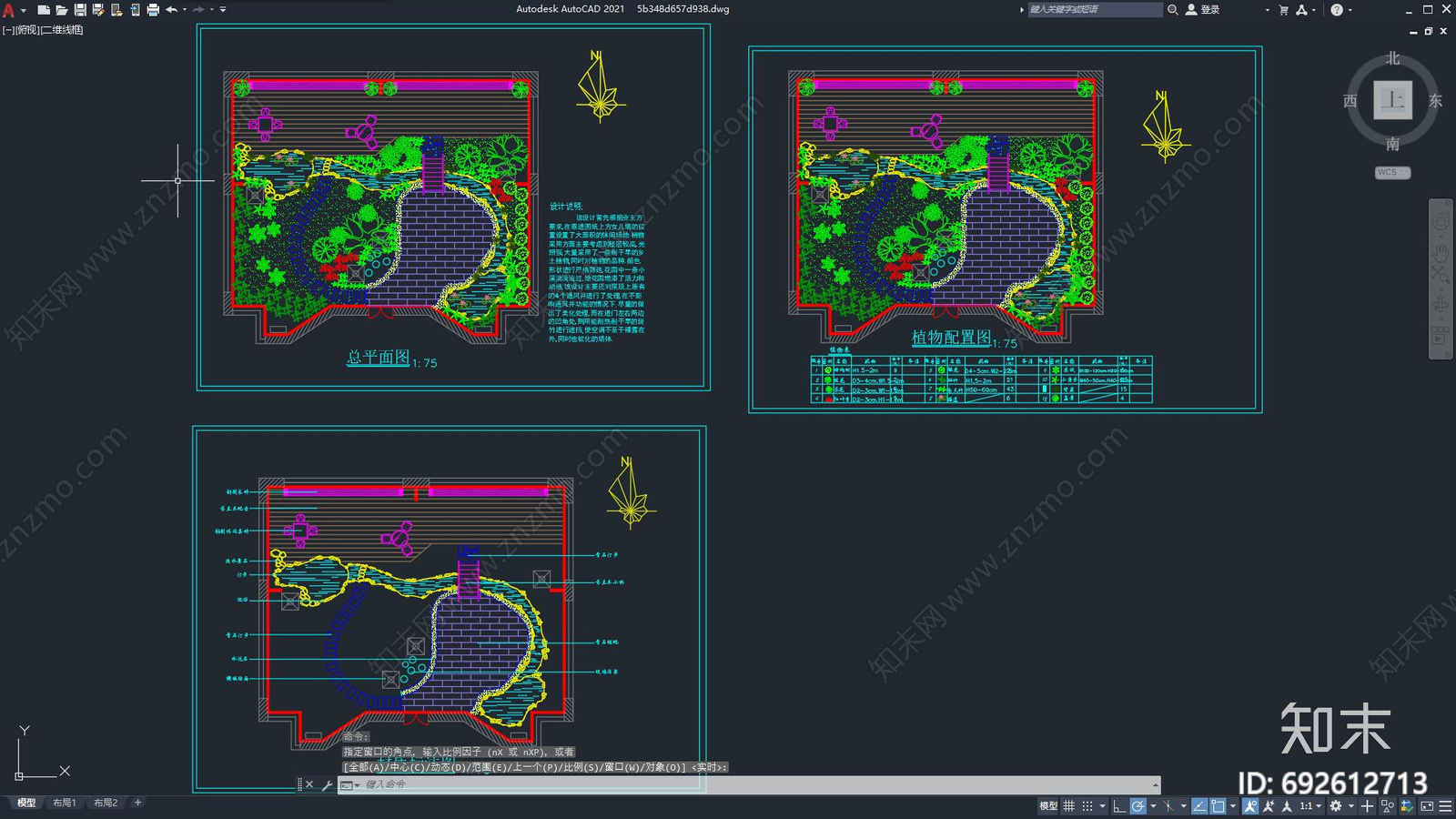Toggle polar tracking in status bar
1456x819 pixels.
tap(1137, 806)
